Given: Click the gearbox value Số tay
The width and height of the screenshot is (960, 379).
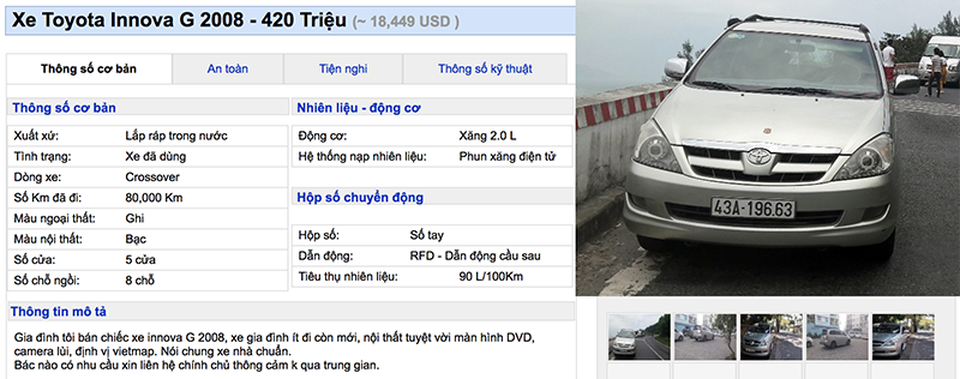Looking at the screenshot, I should 427,235.
